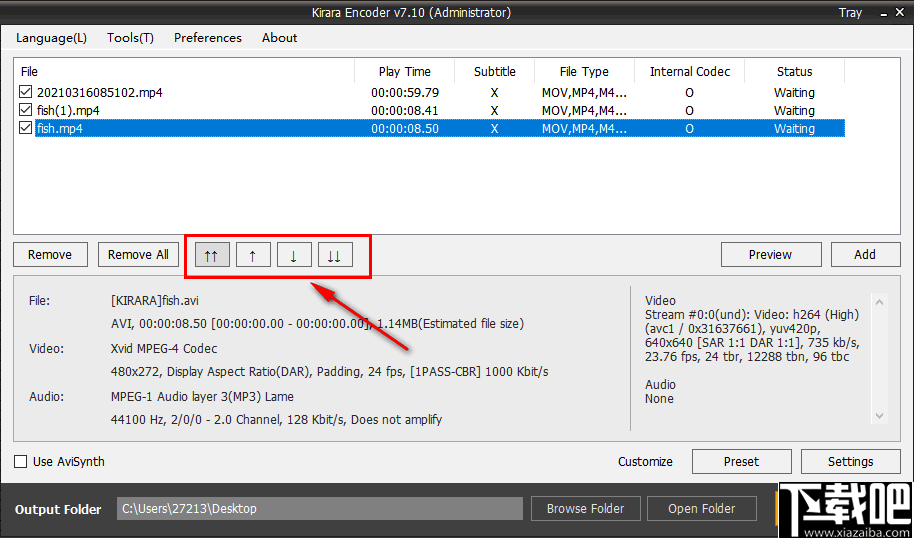Click Browse Folder button

585,509
